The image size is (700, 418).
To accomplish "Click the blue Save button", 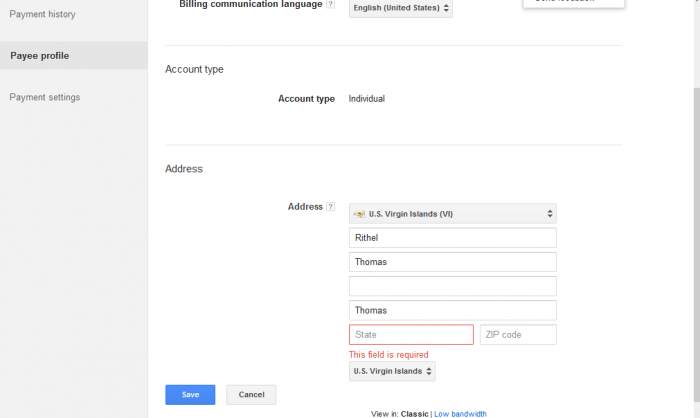I will pos(190,395).
